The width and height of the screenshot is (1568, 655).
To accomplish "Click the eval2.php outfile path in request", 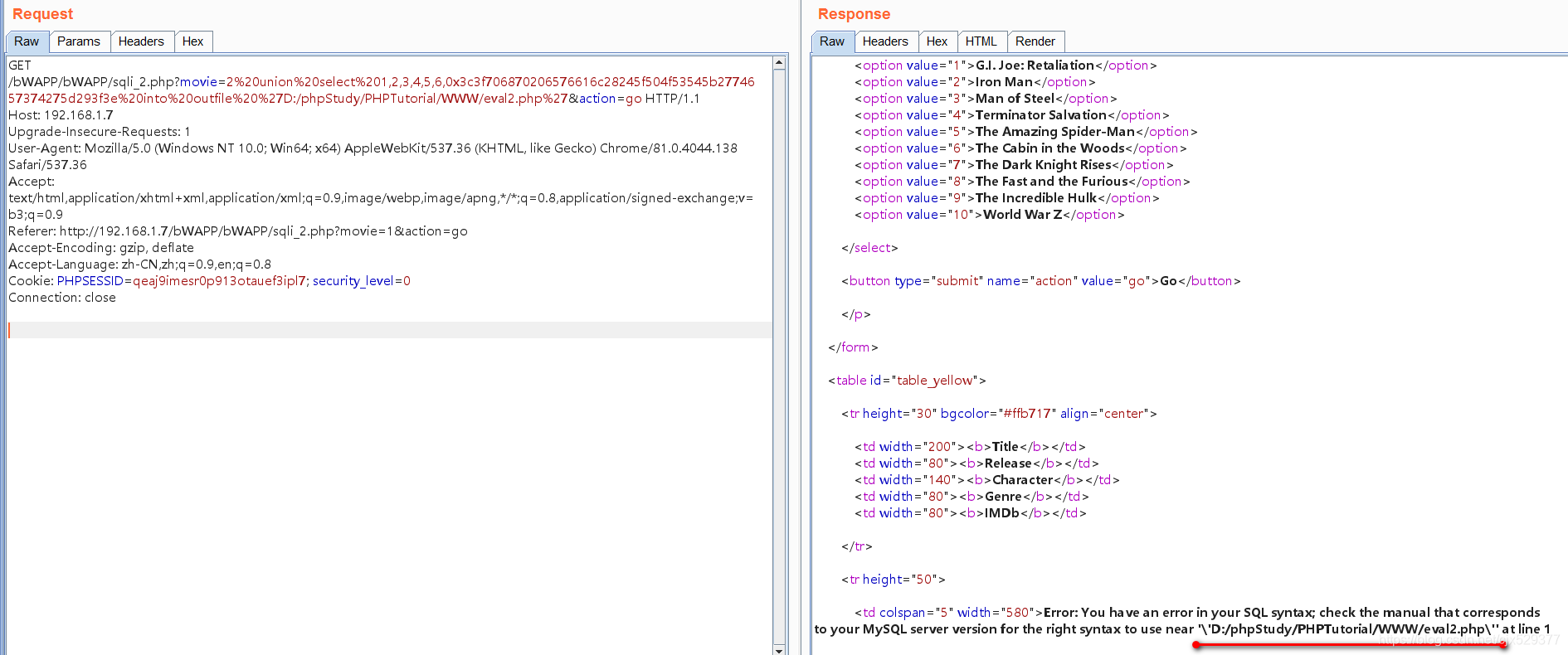I will pos(427,99).
